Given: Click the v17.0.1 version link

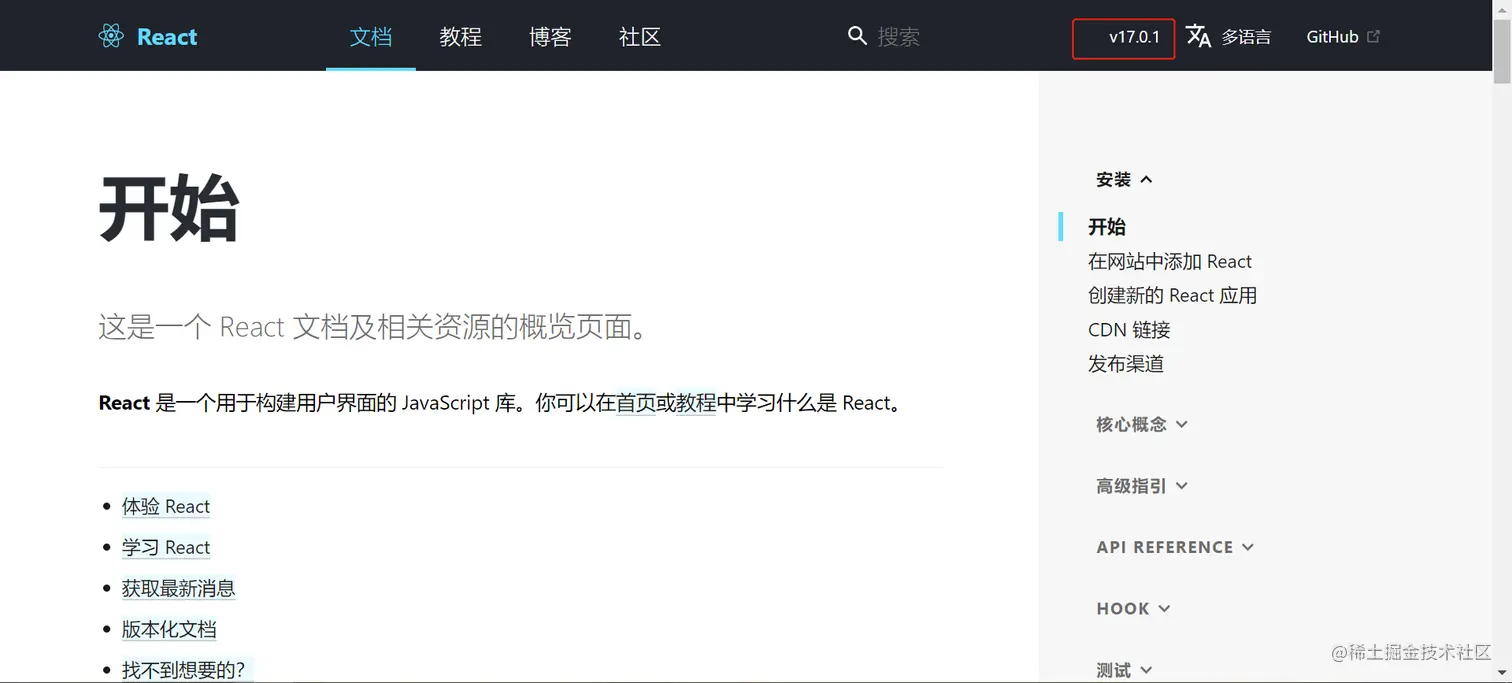Looking at the screenshot, I should pos(1134,37).
